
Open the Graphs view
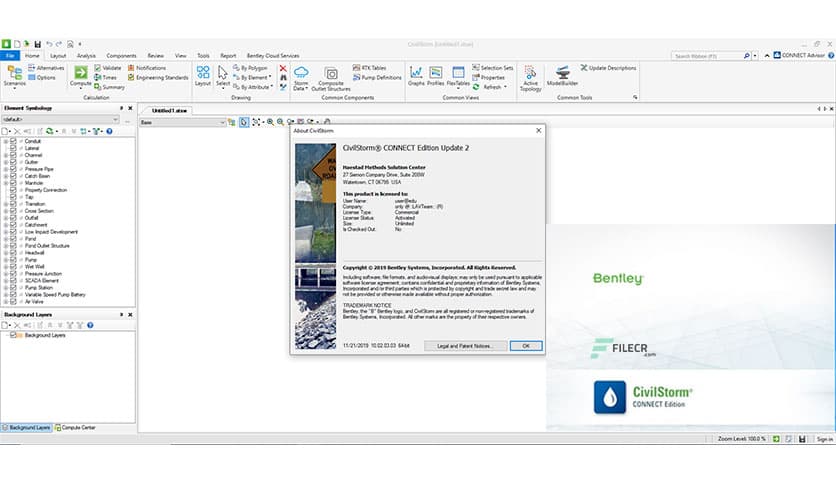click(x=416, y=76)
